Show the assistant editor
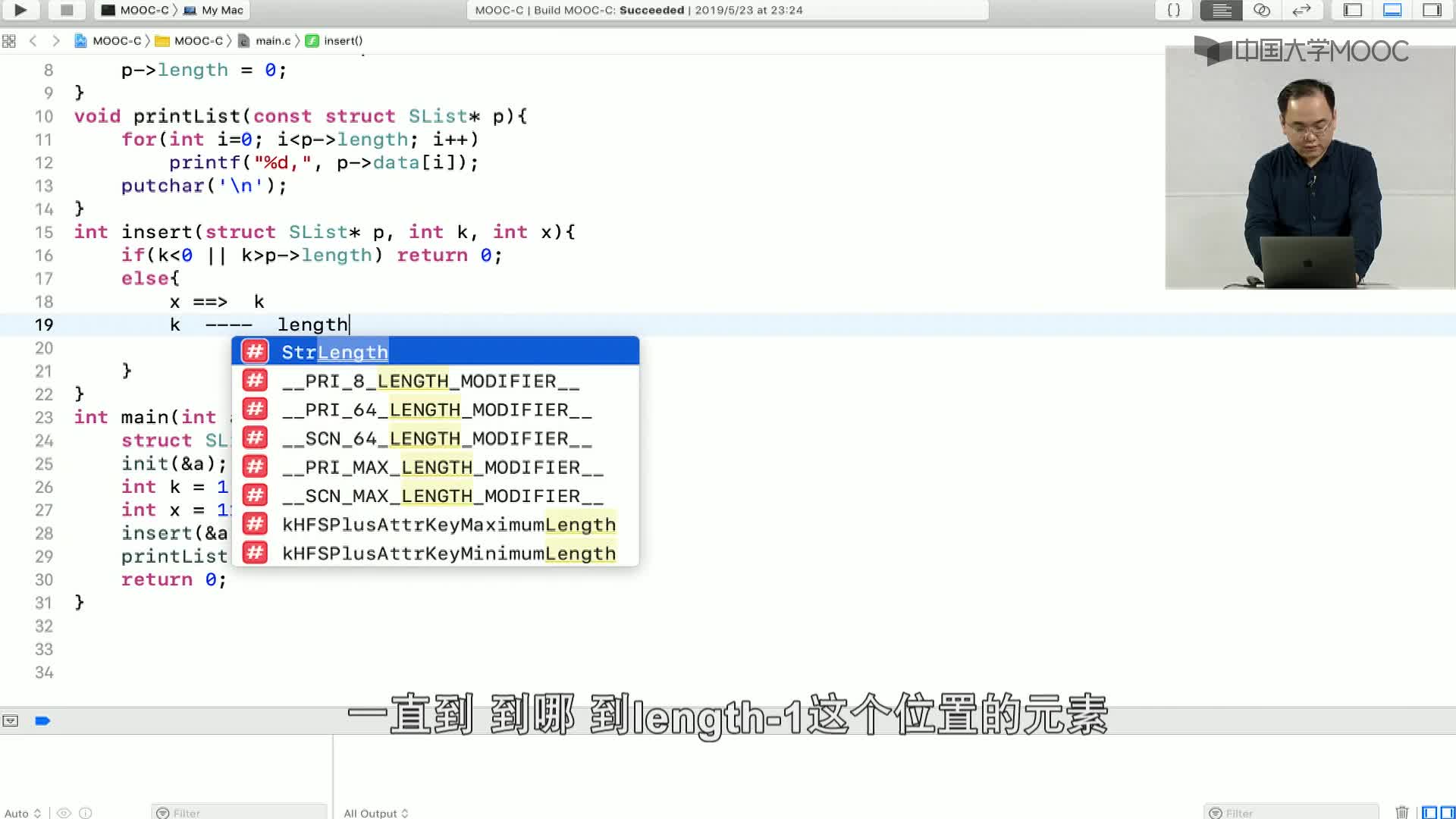The width and height of the screenshot is (1456, 819). point(1261,10)
